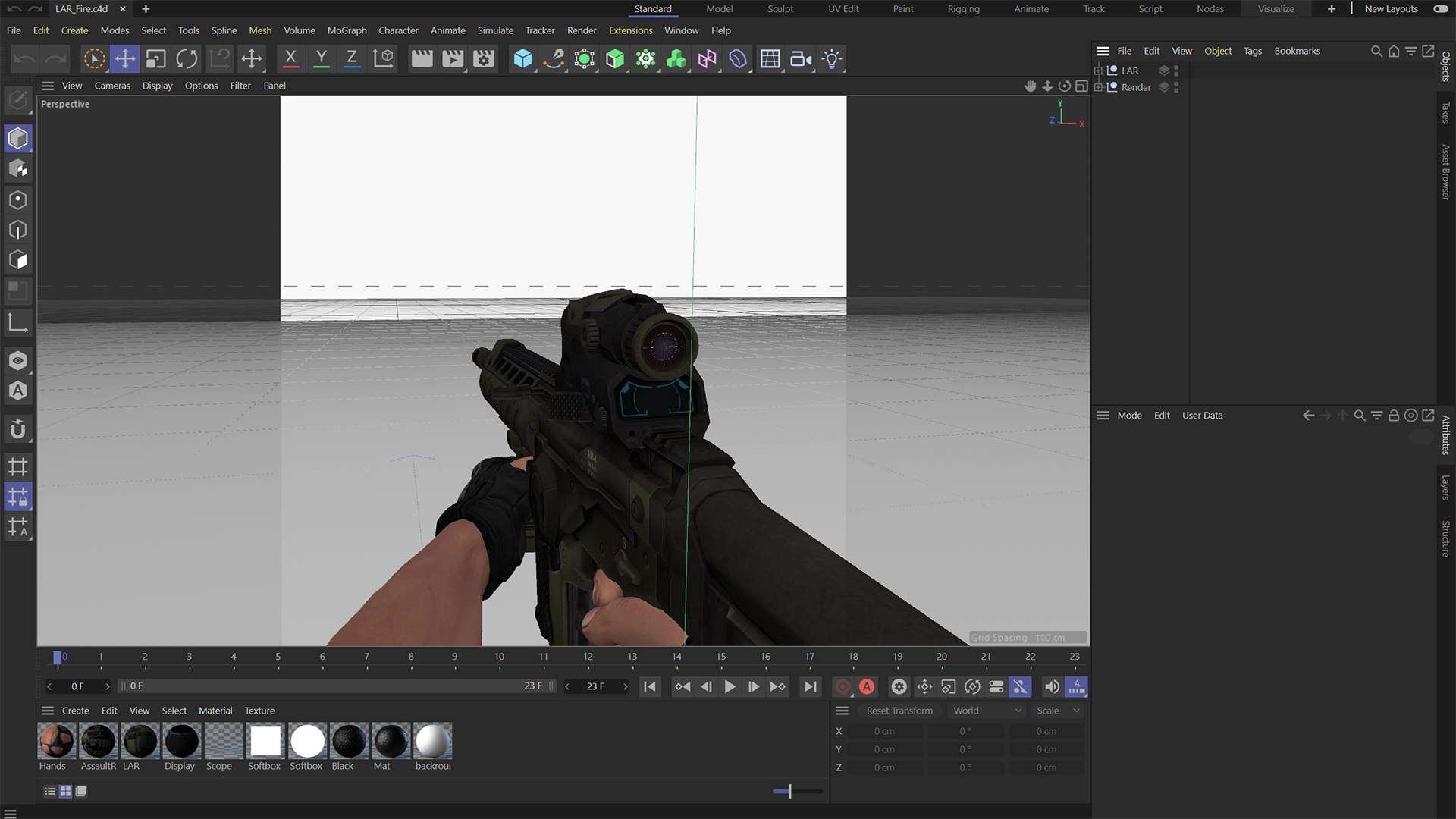Open the Extensions menu

pyautogui.click(x=630, y=30)
